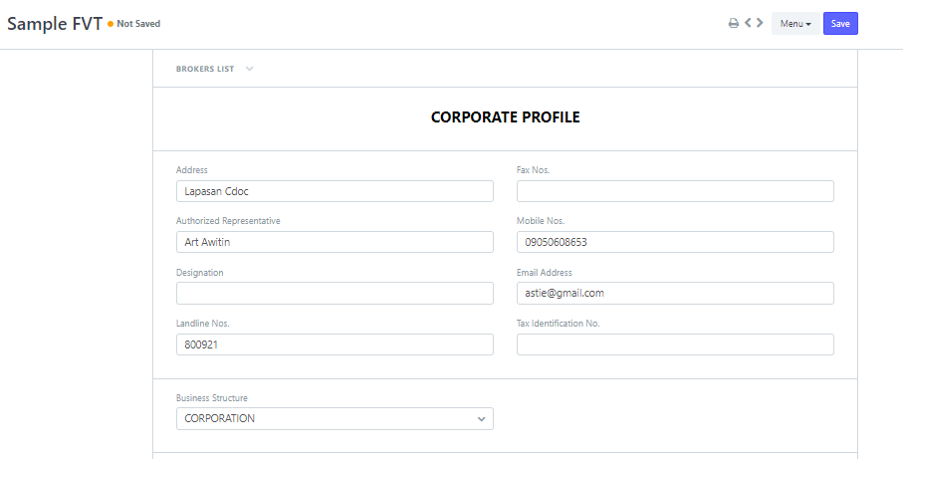Open the Business Structure dropdown
This screenshot has height=489, width=926.
coord(334,419)
